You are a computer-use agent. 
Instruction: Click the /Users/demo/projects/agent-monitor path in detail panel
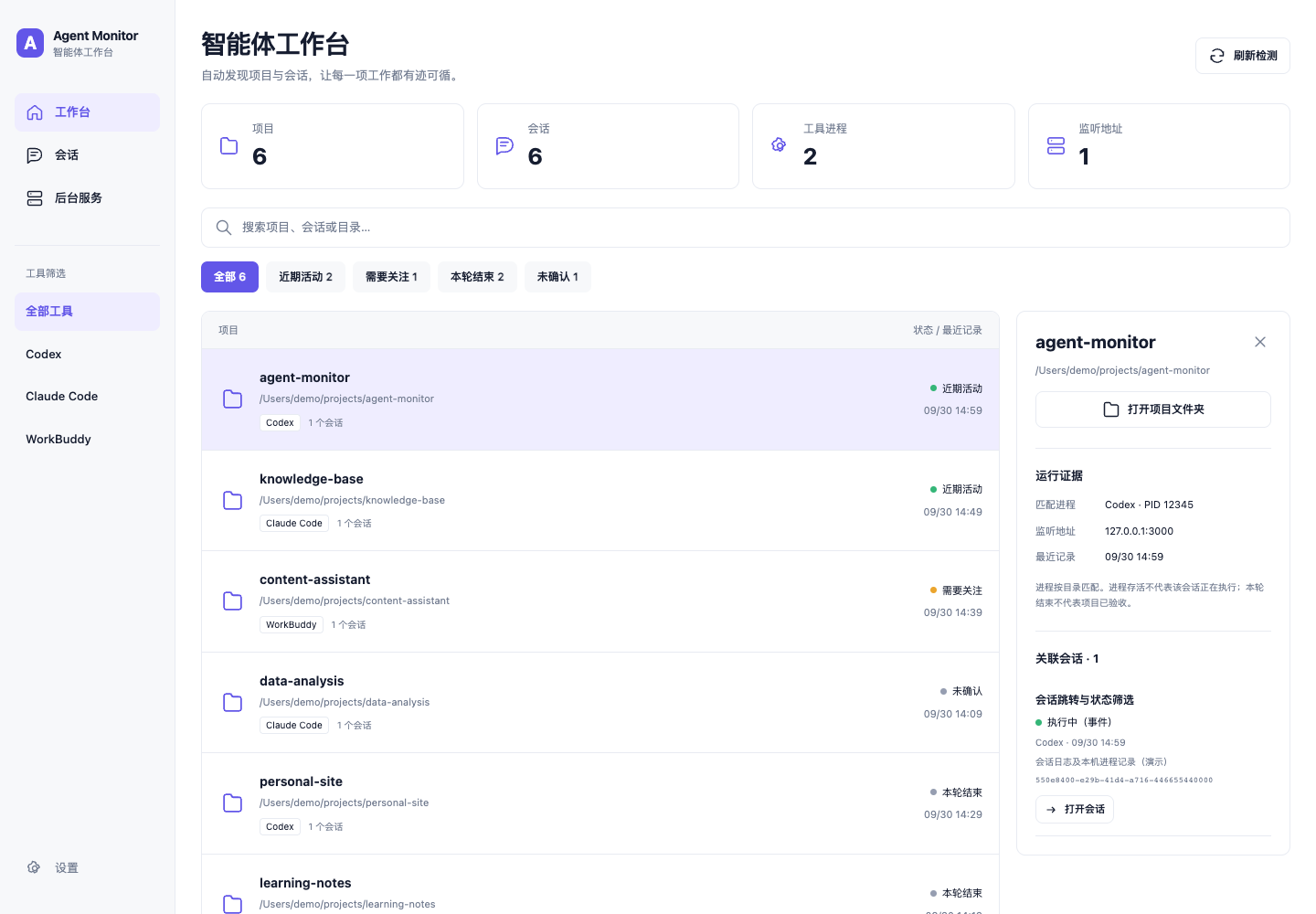1122,370
